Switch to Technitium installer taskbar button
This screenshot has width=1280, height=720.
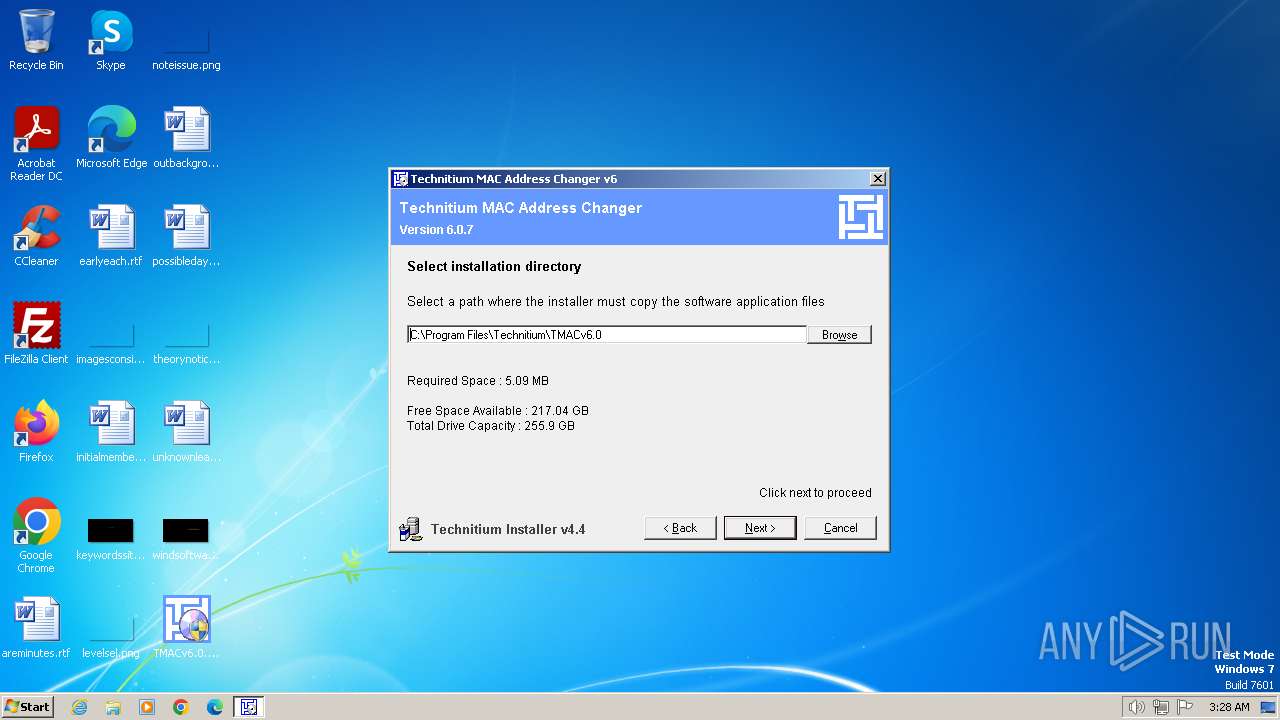click(249, 707)
